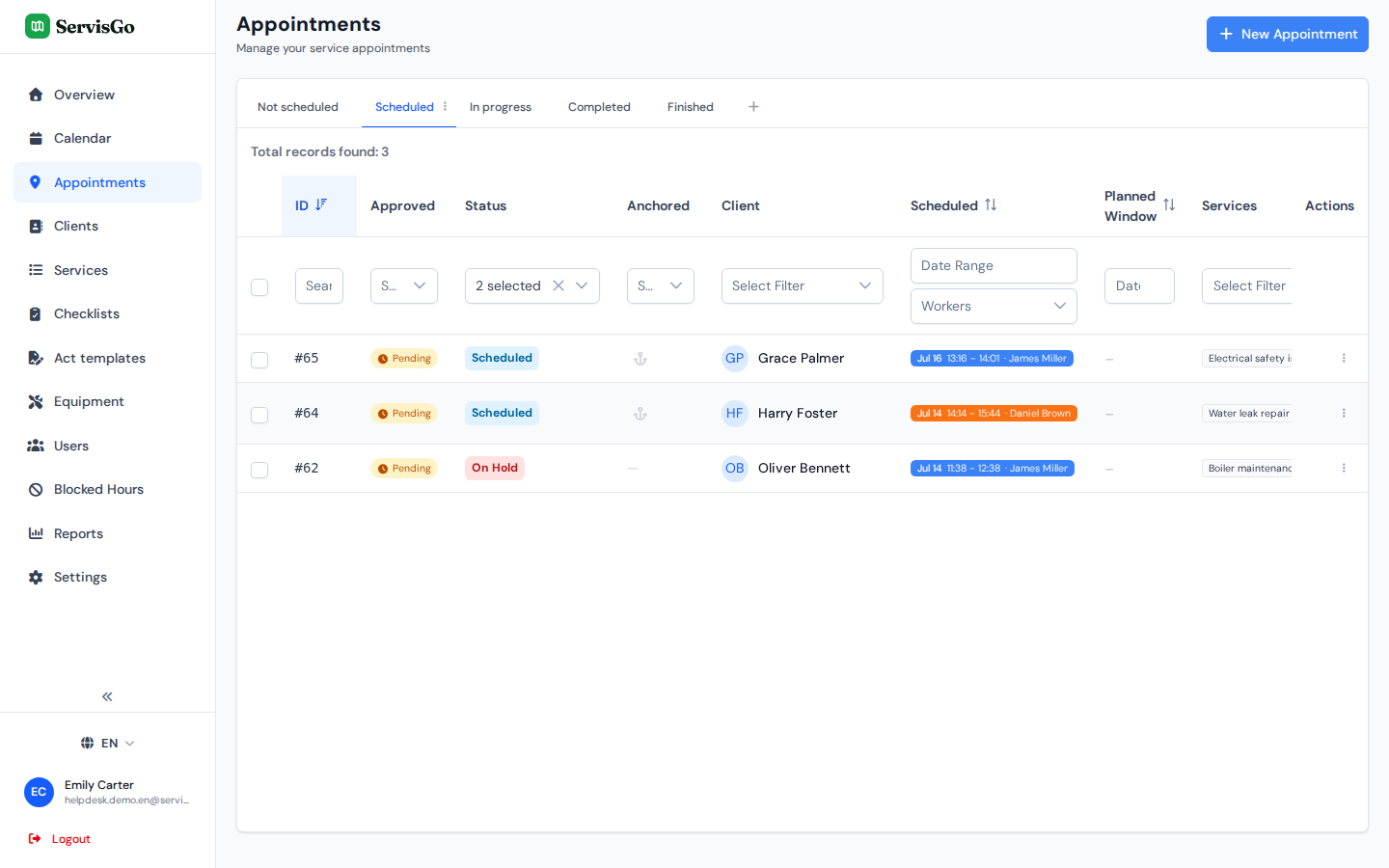Click the Reports chart icon
Screen dimensions: 1389x868
36,533
